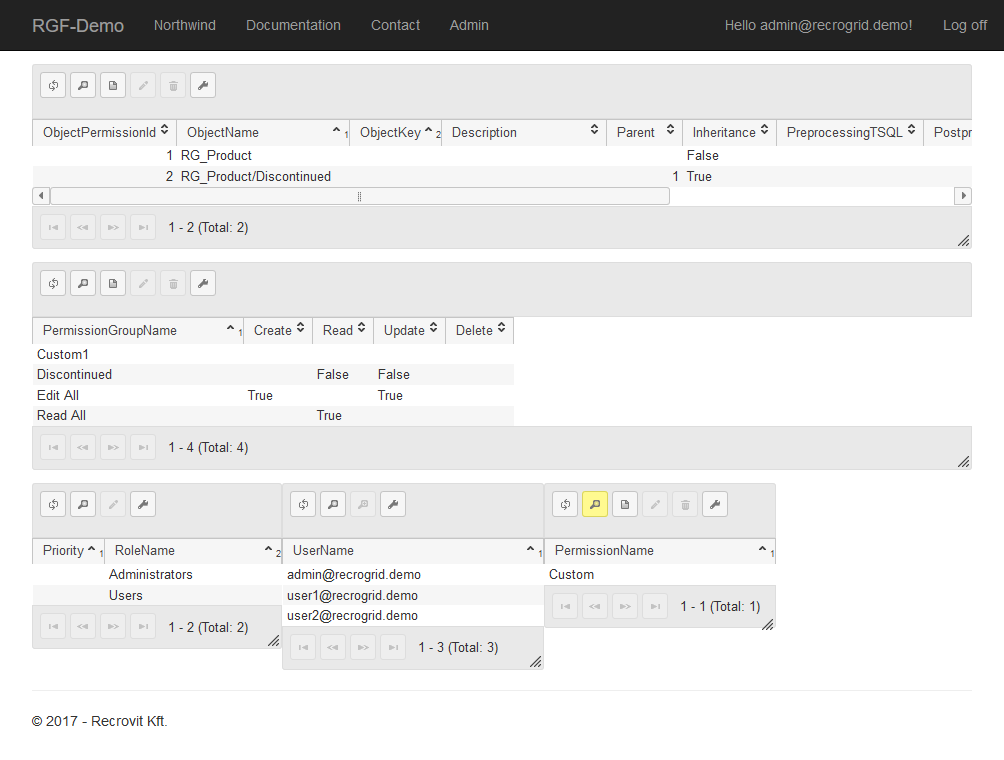The width and height of the screenshot is (1004, 760).
Task: Refresh the object permissions grid
Action: [x=53, y=86]
